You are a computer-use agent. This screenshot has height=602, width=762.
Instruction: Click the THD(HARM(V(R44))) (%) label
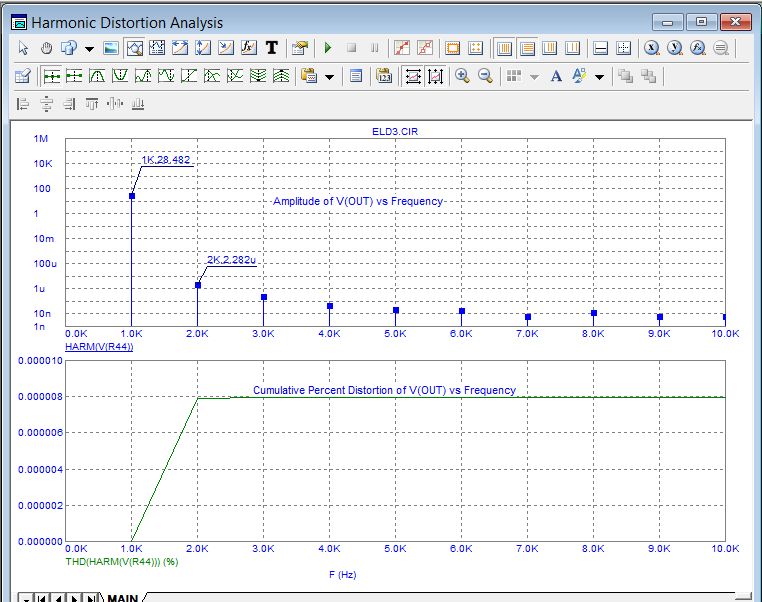pyautogui.click(x=122, y=562)
